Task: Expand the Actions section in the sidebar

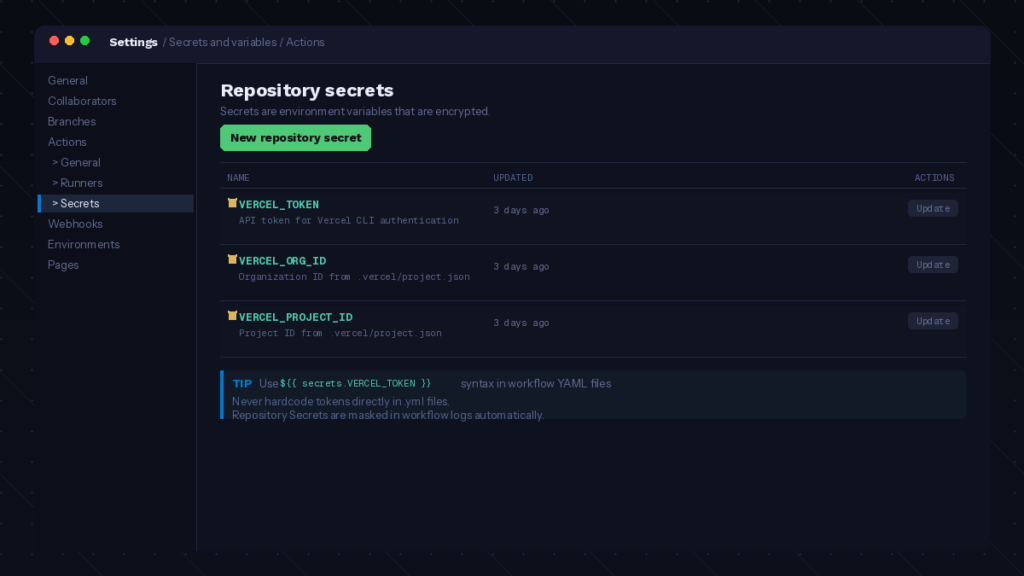Action: coord(67,141)
